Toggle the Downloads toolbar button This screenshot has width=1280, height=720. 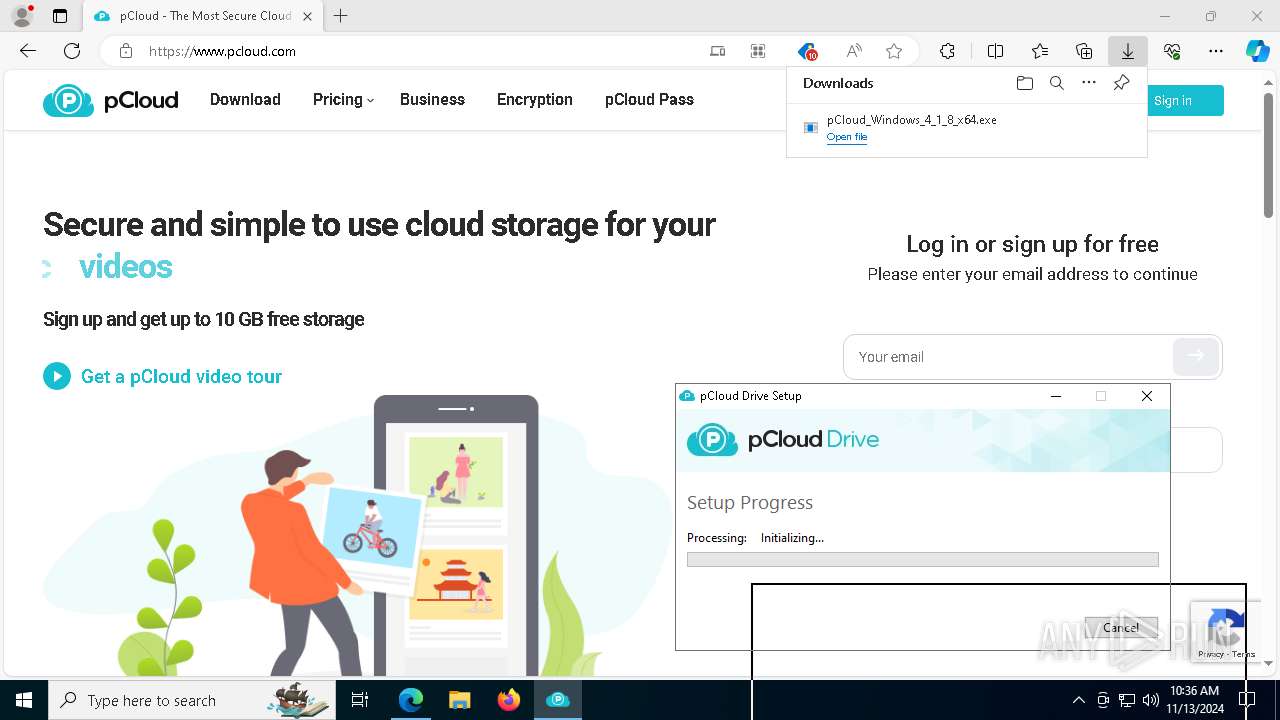[1127, 51]
